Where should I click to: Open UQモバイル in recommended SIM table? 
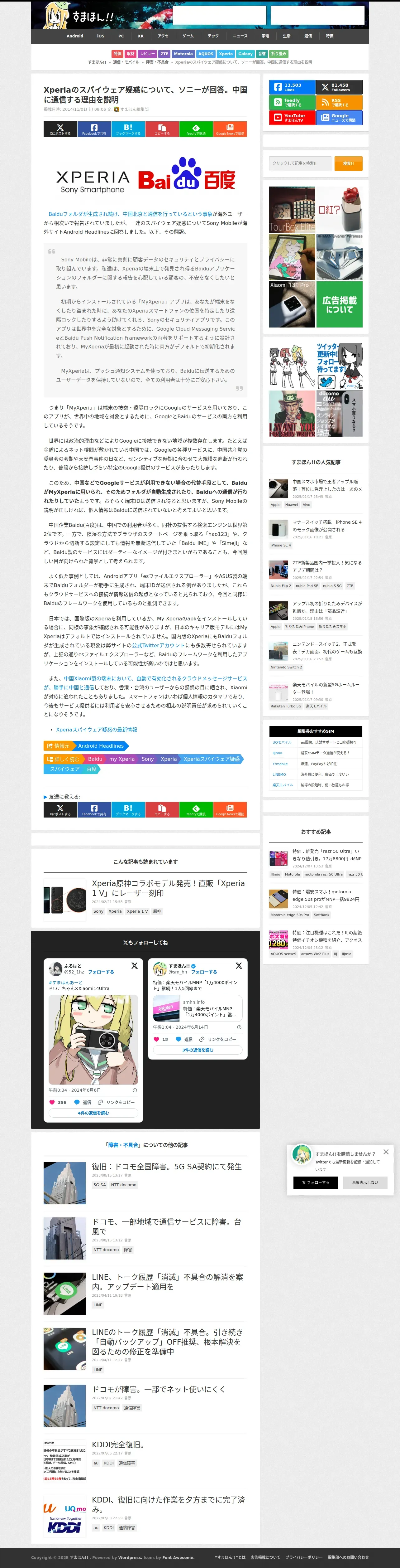click(282, 743)
